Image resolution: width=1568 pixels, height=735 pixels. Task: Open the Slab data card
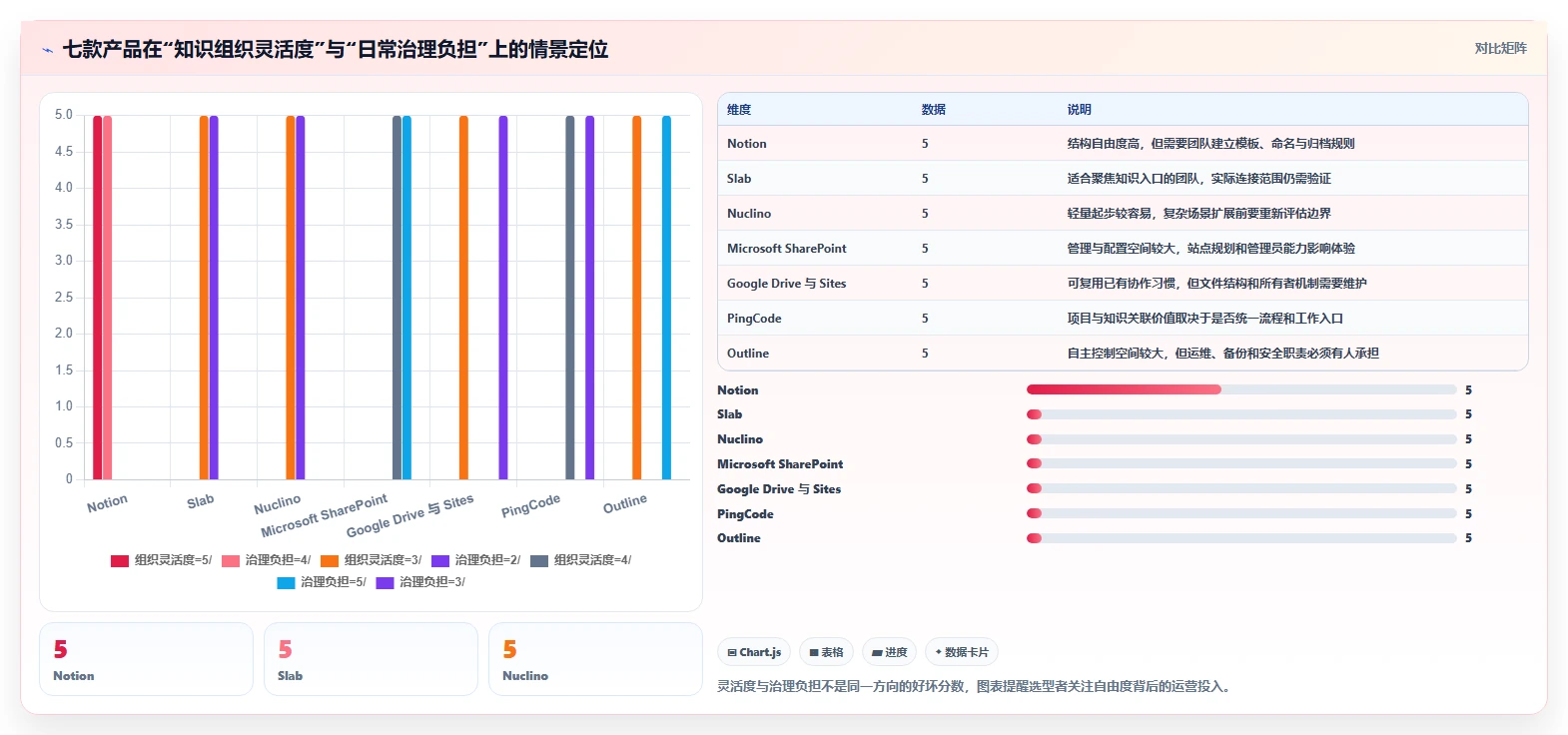(371, 659)
